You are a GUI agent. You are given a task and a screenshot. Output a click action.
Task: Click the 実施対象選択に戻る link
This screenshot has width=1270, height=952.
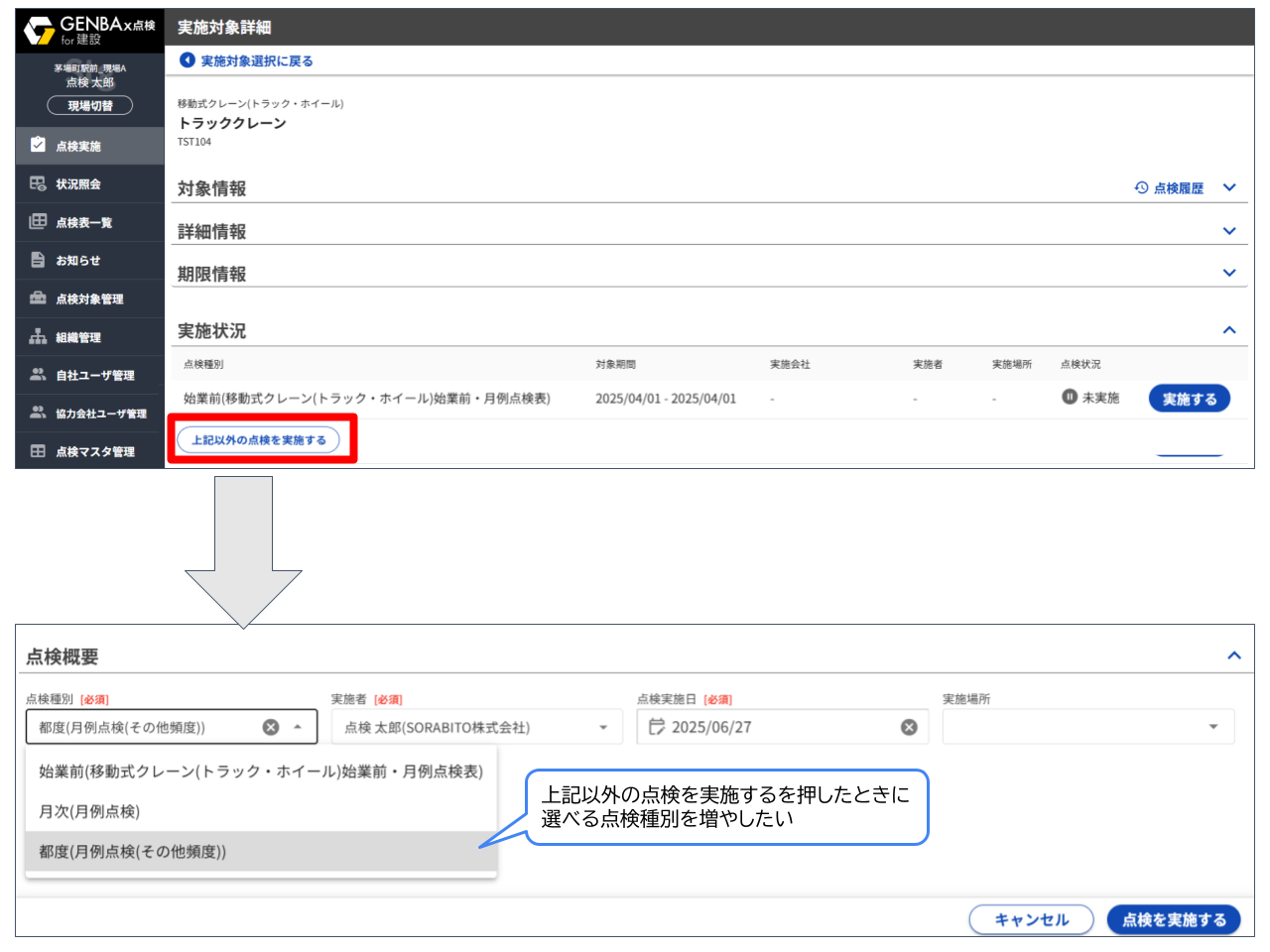249,60
